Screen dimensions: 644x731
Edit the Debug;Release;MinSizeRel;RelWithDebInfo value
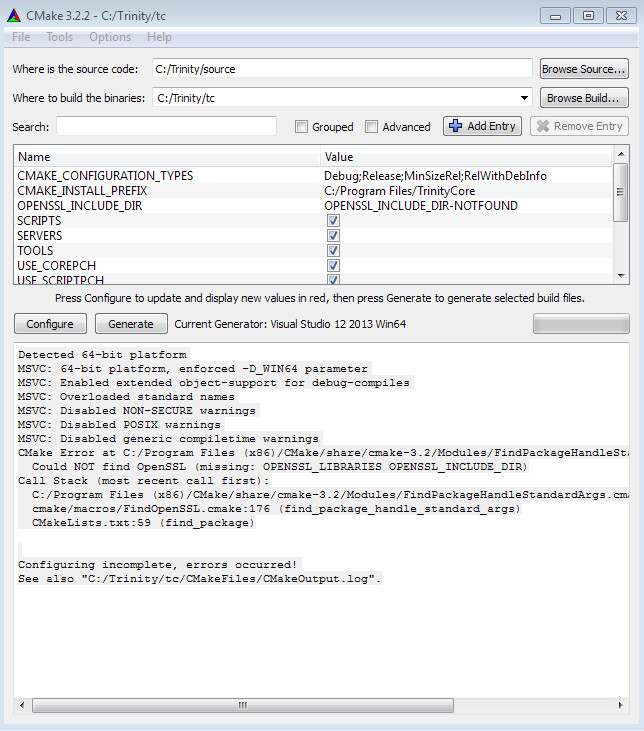pyautogui.click(x=435, y=176)
